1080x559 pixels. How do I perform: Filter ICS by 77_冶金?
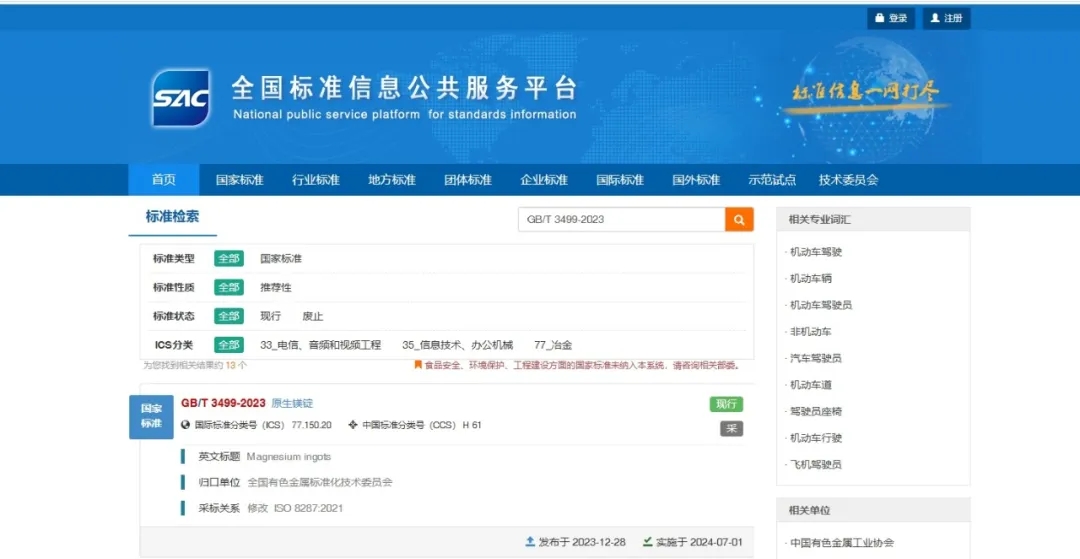click(x=552, y=345)
